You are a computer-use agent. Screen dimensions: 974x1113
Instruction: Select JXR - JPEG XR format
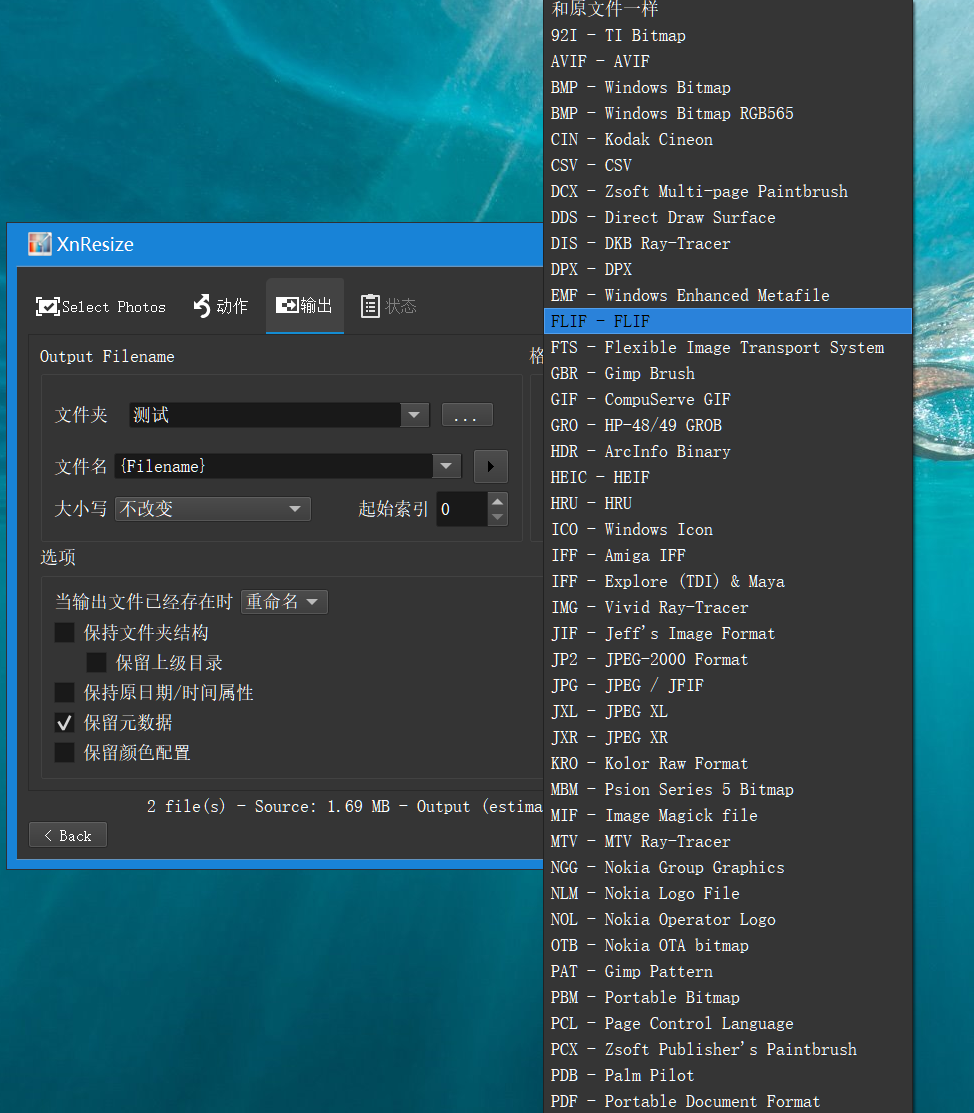point(728,738)
